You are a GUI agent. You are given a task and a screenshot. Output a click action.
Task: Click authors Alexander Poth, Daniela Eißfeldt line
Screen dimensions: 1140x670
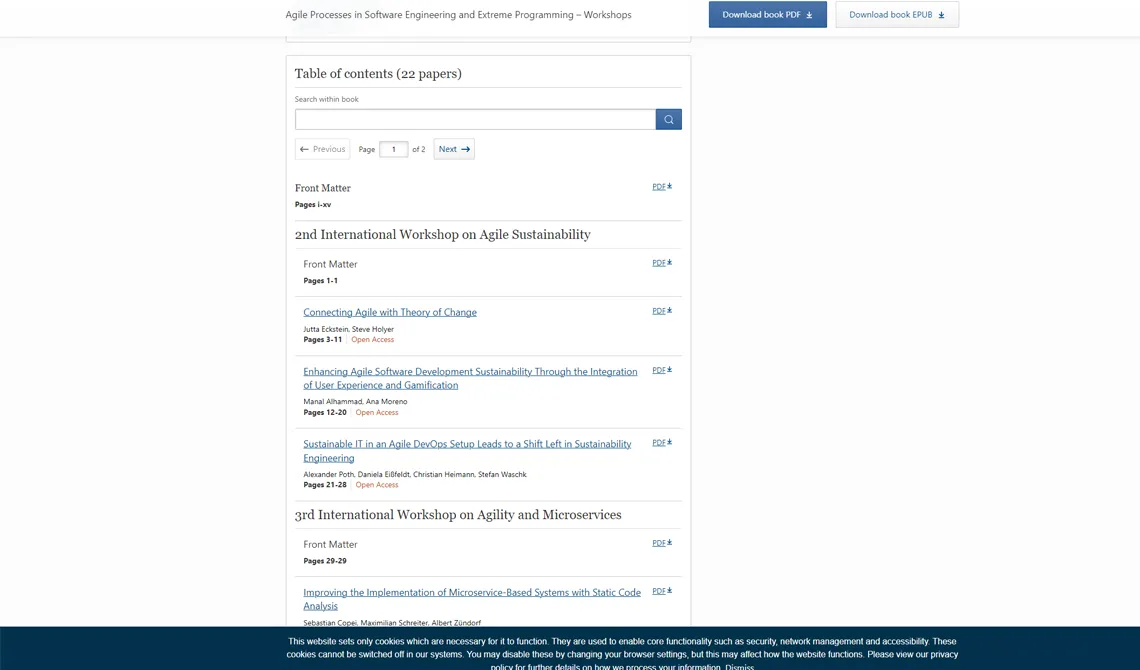pos(414,474)
